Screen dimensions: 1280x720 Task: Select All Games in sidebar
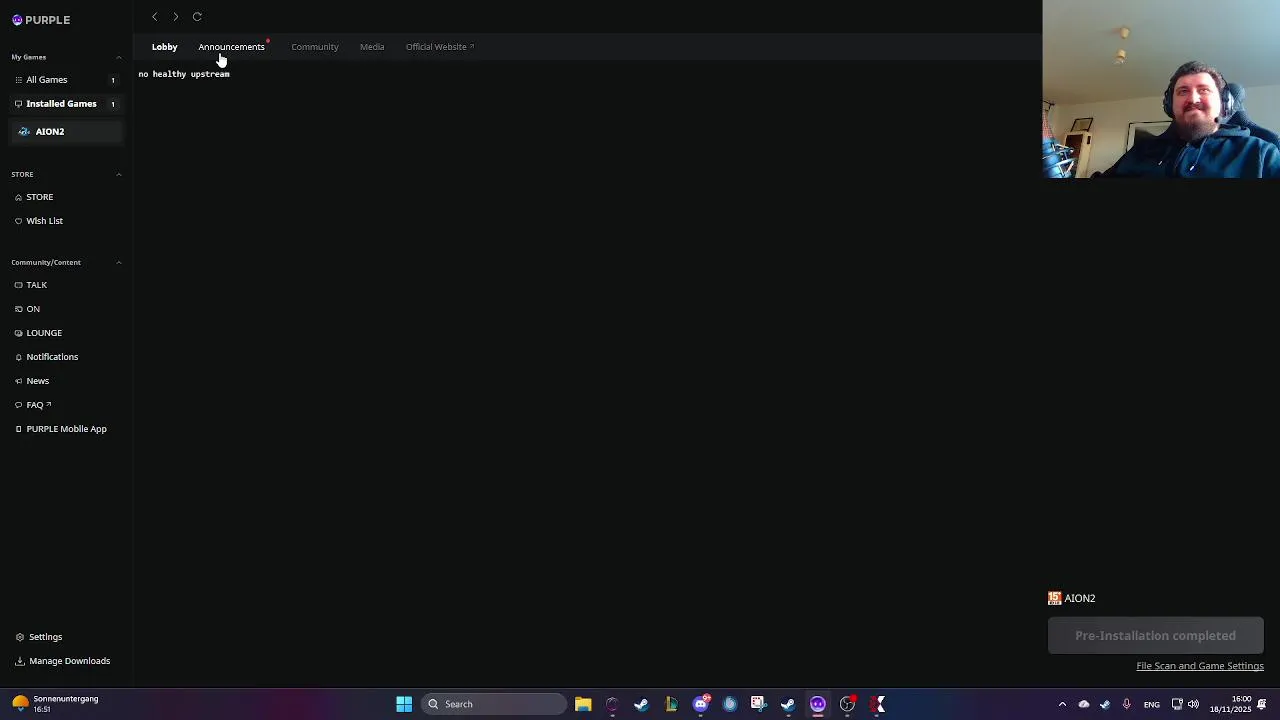coord(66,80)
